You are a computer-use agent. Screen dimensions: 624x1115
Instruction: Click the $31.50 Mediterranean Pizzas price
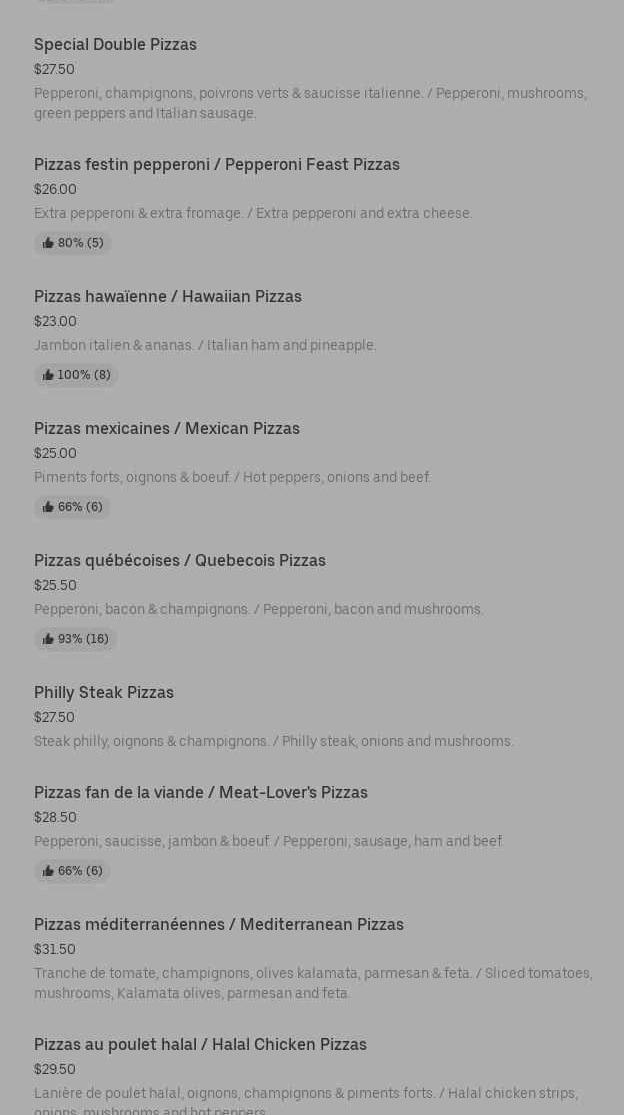(54, 949)
